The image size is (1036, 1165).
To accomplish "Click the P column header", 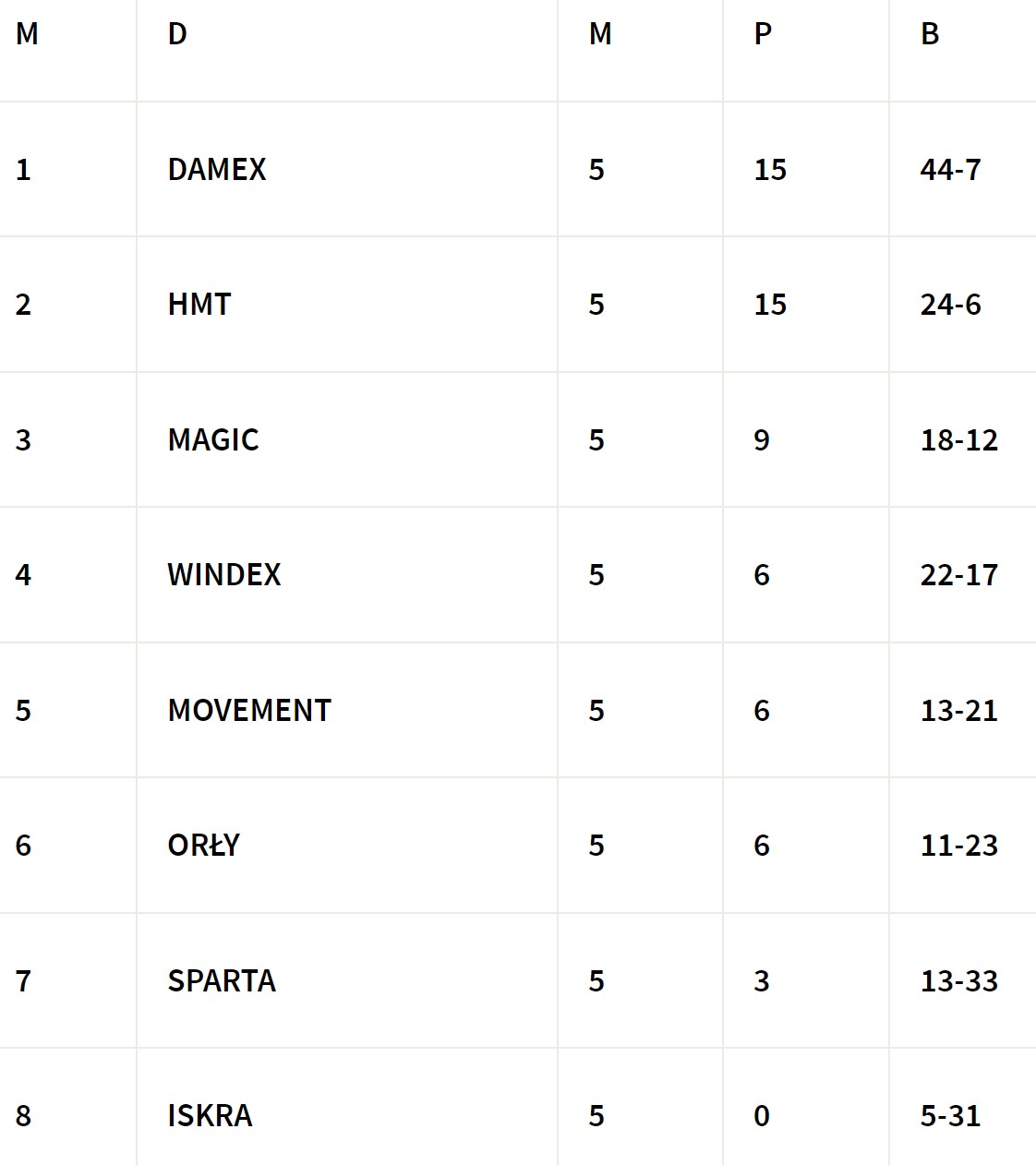I will 763,35.
